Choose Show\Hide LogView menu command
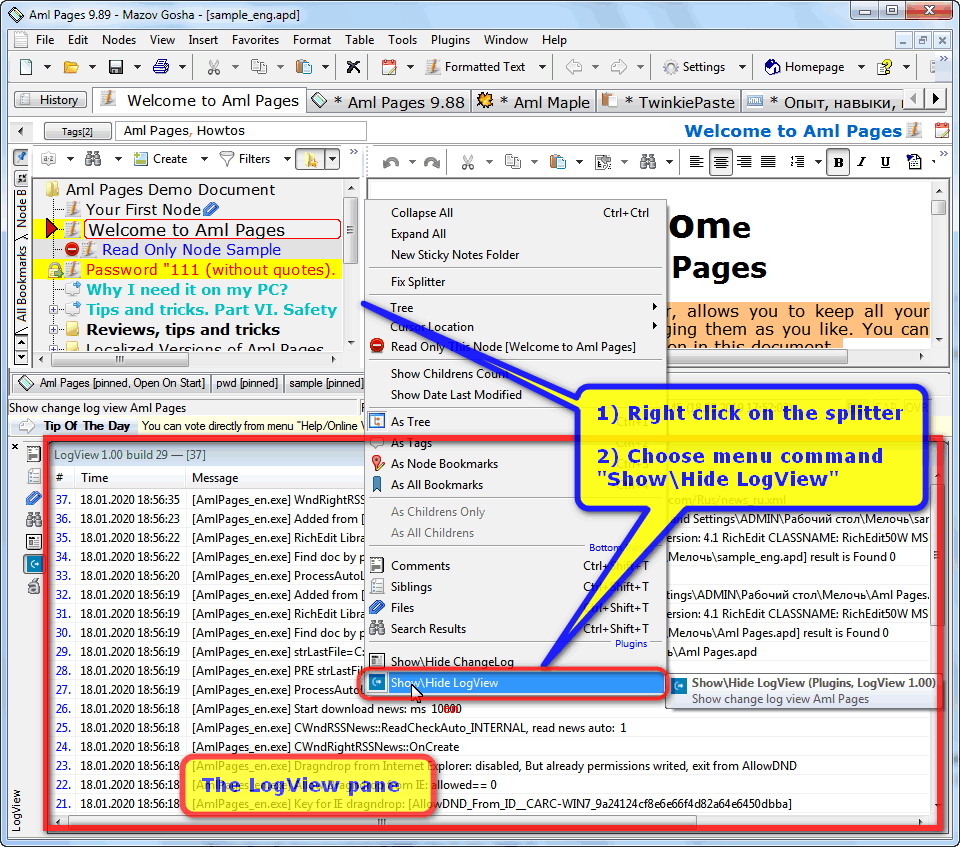 point(513,683)
